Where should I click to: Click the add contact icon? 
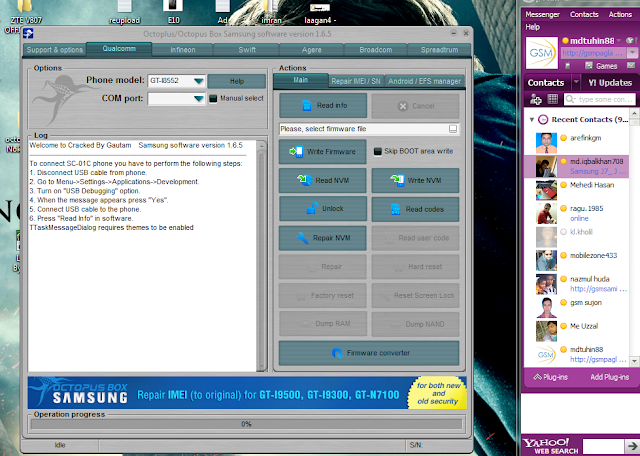pos(535,99)
